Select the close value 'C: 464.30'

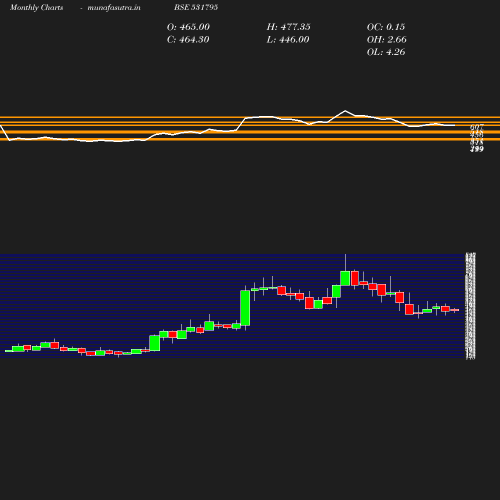coord(188,40)
